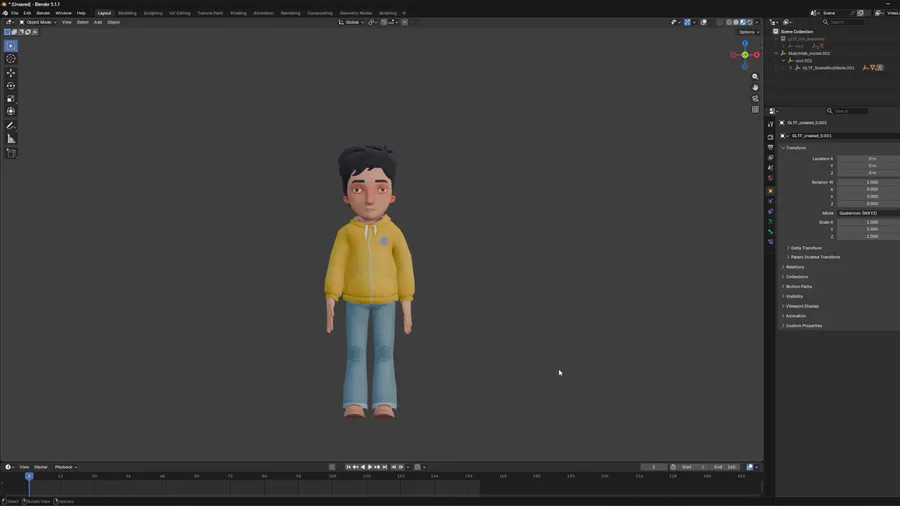Toggle viewport overlays button

tap(704, 22)
